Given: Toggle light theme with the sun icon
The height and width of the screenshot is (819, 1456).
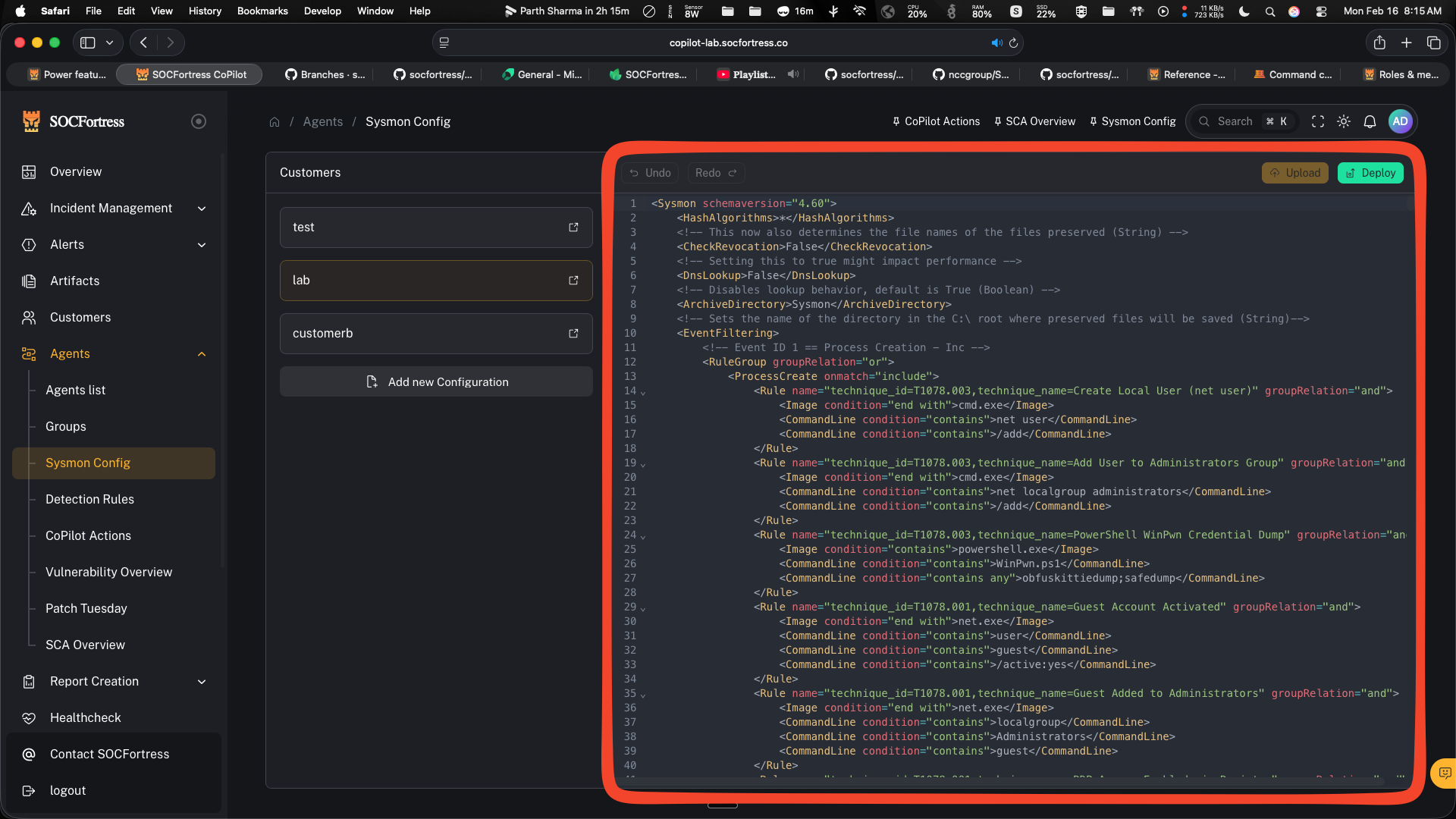Looking at the screenshot, I should (1344, 121).
